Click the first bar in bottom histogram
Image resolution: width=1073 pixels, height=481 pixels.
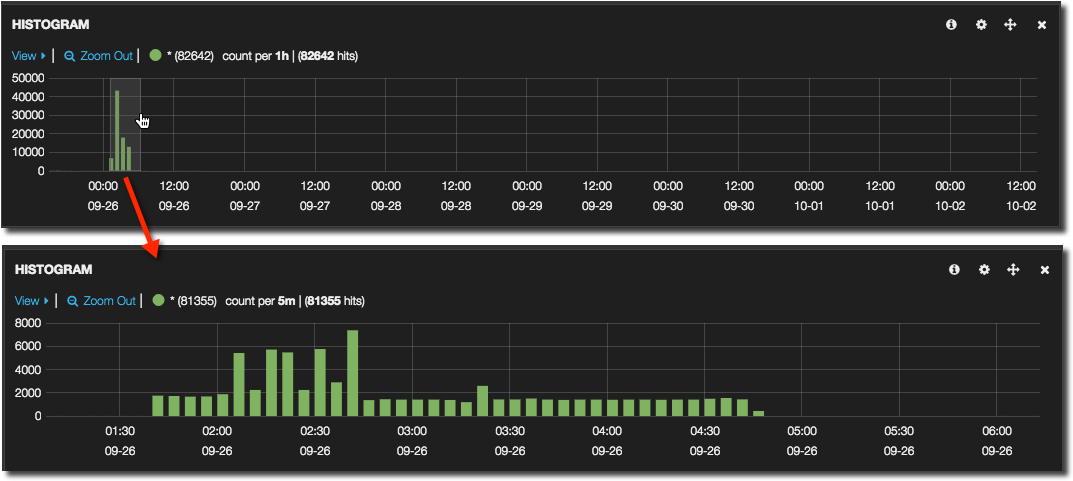(158, 406)
